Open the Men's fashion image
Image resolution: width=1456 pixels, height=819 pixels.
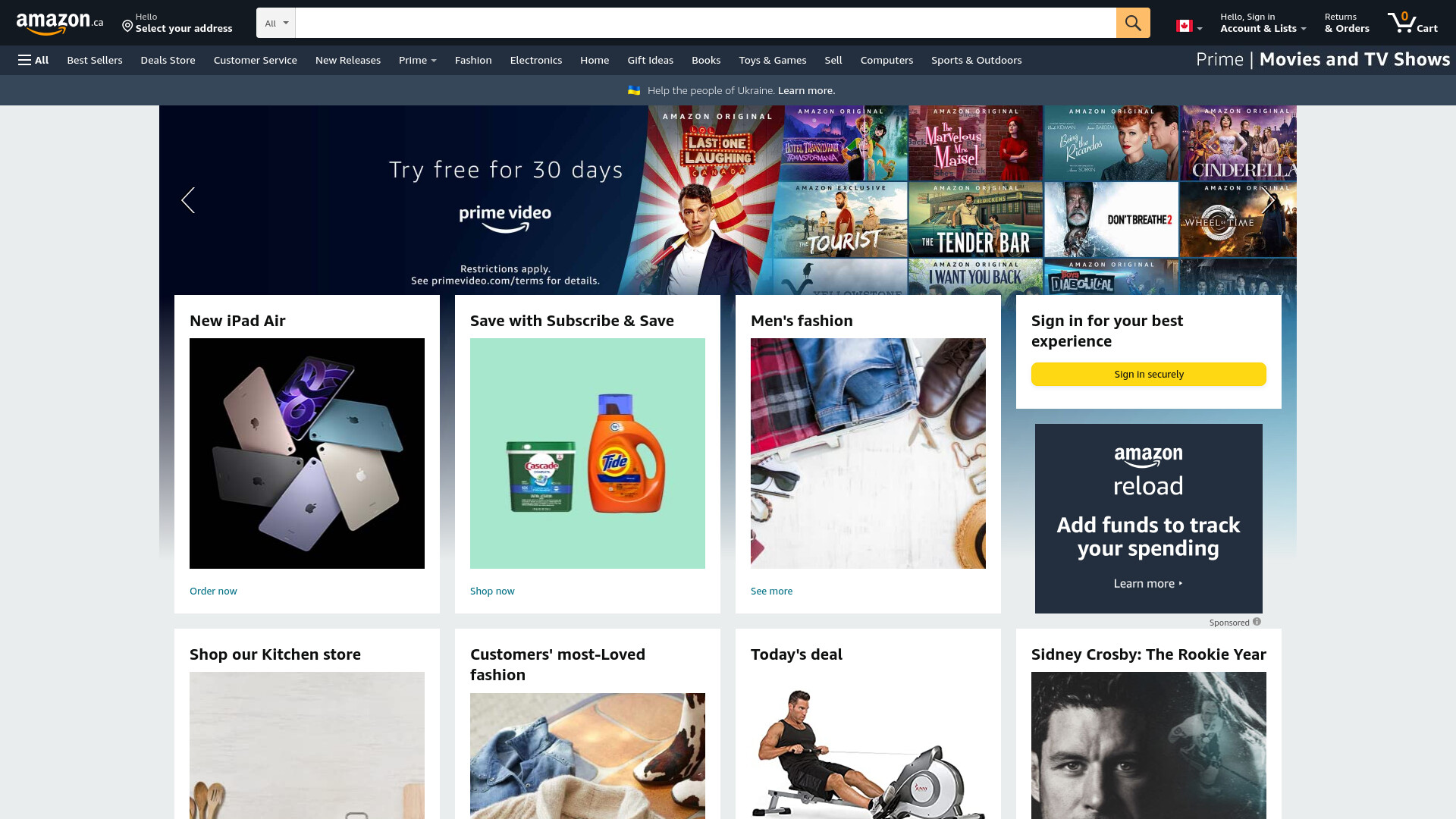coord(868,453)
